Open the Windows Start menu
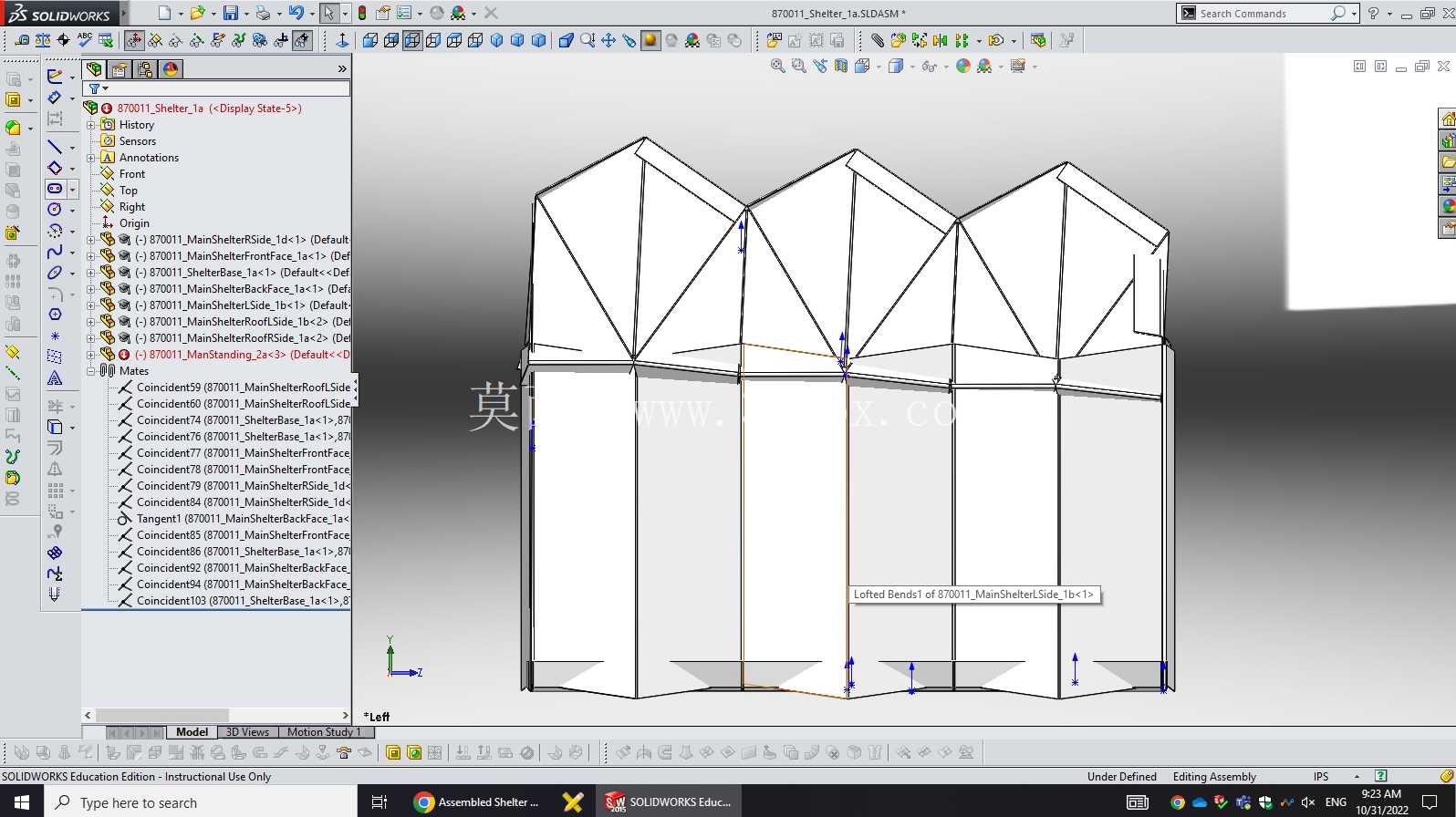Viewport: 1456px width, 817px height. point(21,801)
